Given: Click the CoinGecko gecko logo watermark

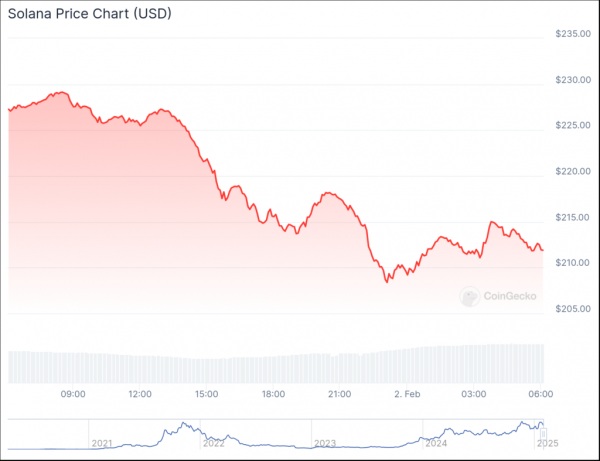Looking at the screenshot, I should 470,296.
